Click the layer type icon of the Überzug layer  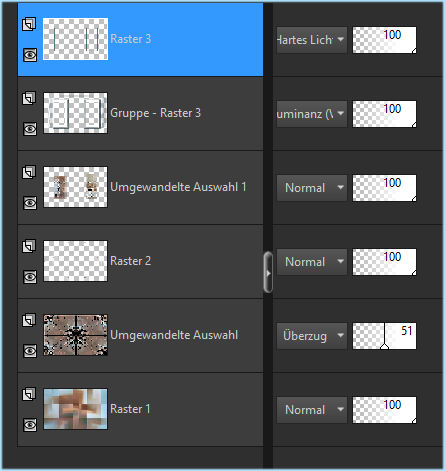(29, 320)
